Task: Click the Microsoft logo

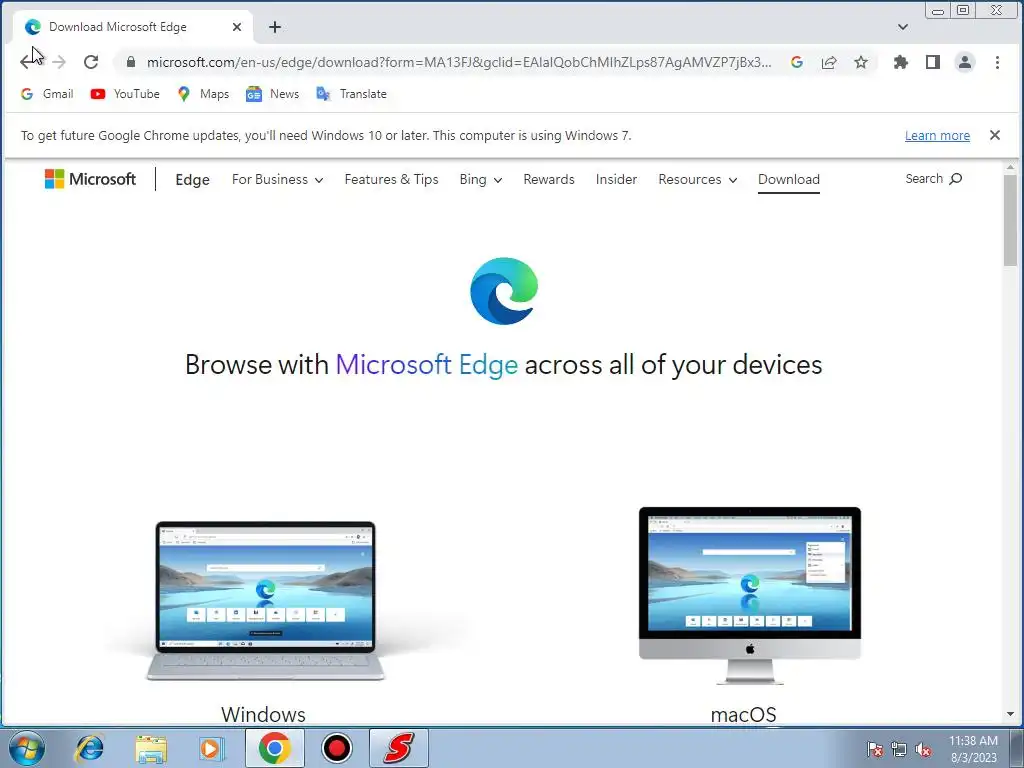Action: [x=90, y=179]
